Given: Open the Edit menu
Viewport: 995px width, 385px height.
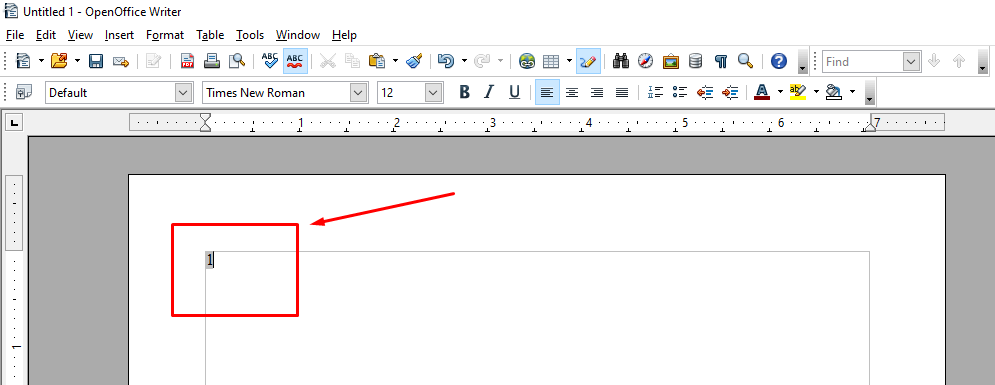Looking at the screenshot, I should (x=46, y=35).
